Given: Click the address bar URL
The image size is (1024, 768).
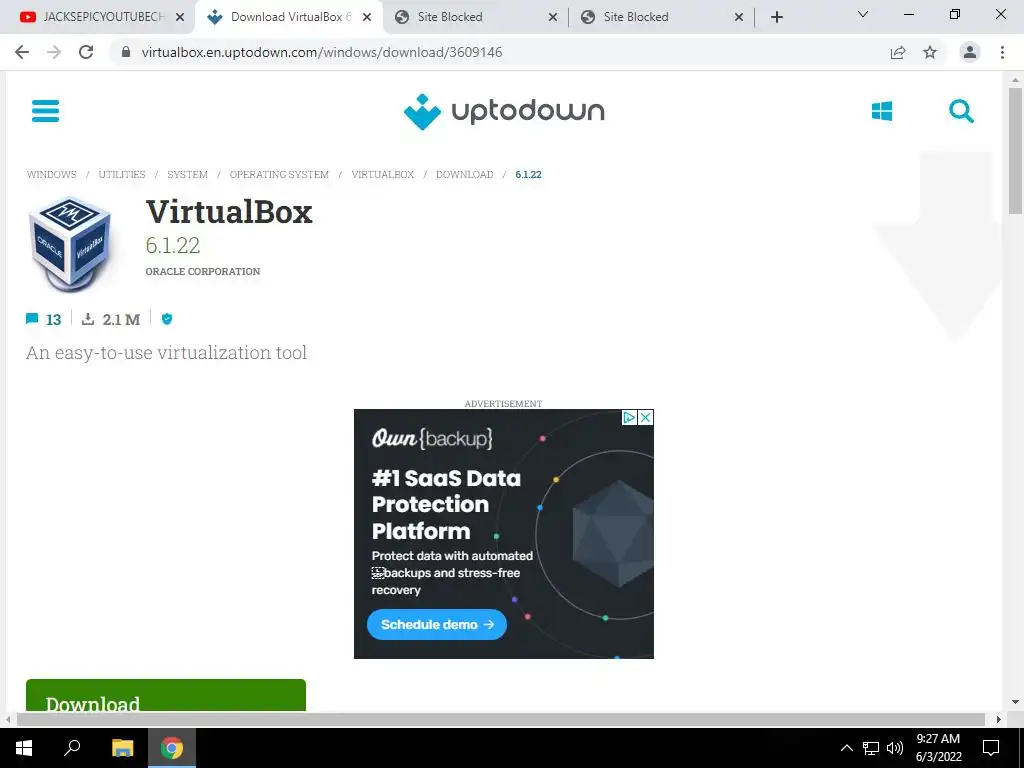Looking at the screenshot, I should coord(322,52).
